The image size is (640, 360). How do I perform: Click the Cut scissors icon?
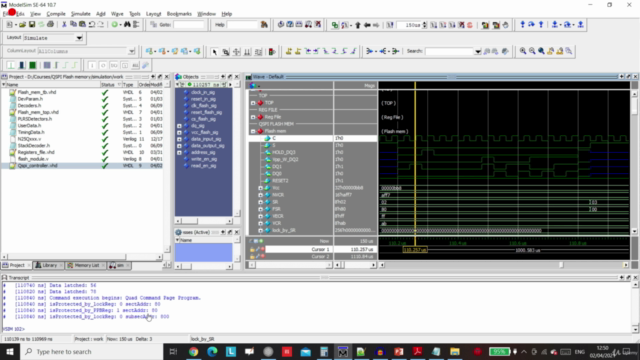pos(64,25)
